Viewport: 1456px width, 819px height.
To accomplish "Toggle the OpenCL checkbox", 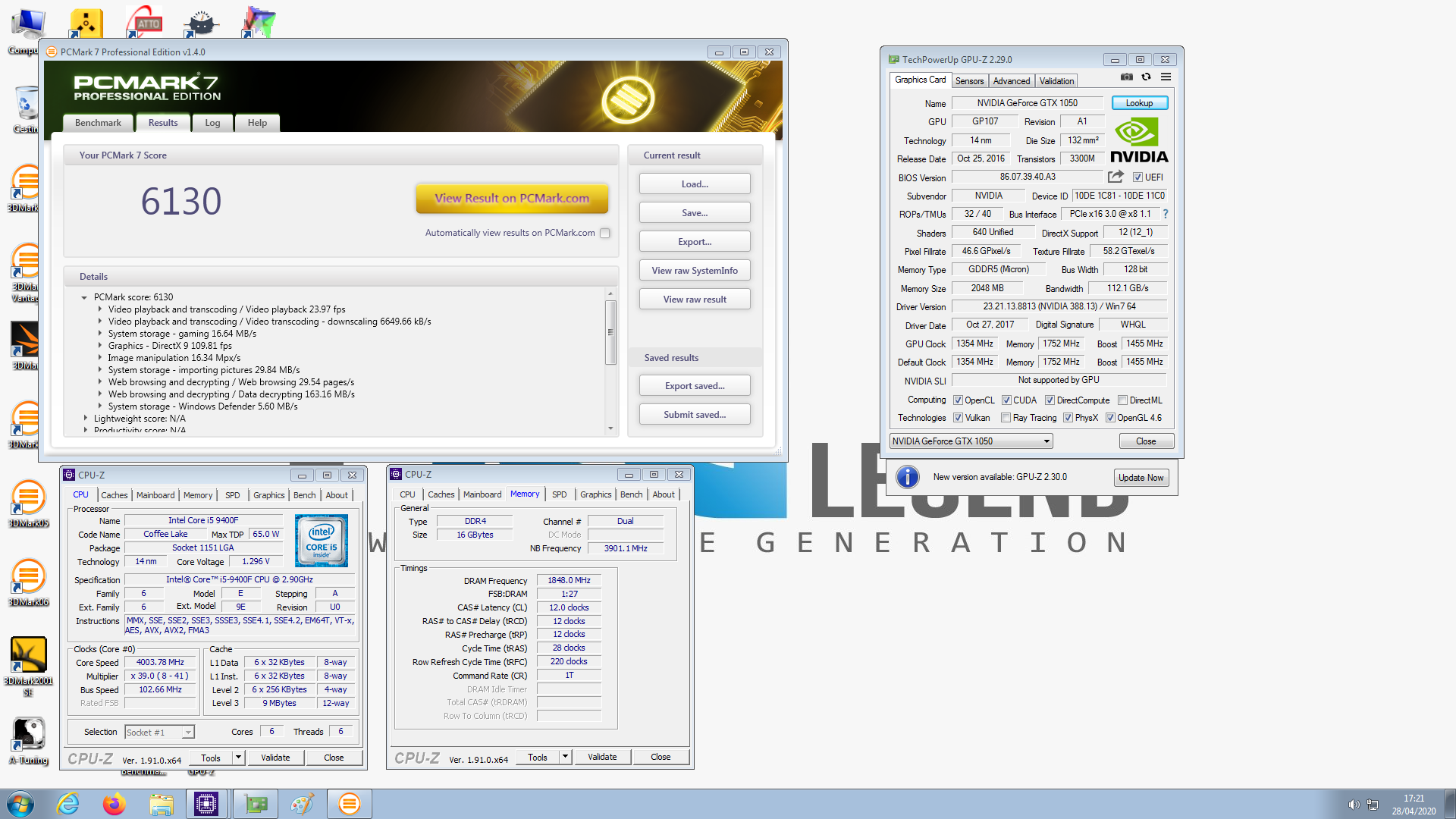I will (x=958, y=400).
